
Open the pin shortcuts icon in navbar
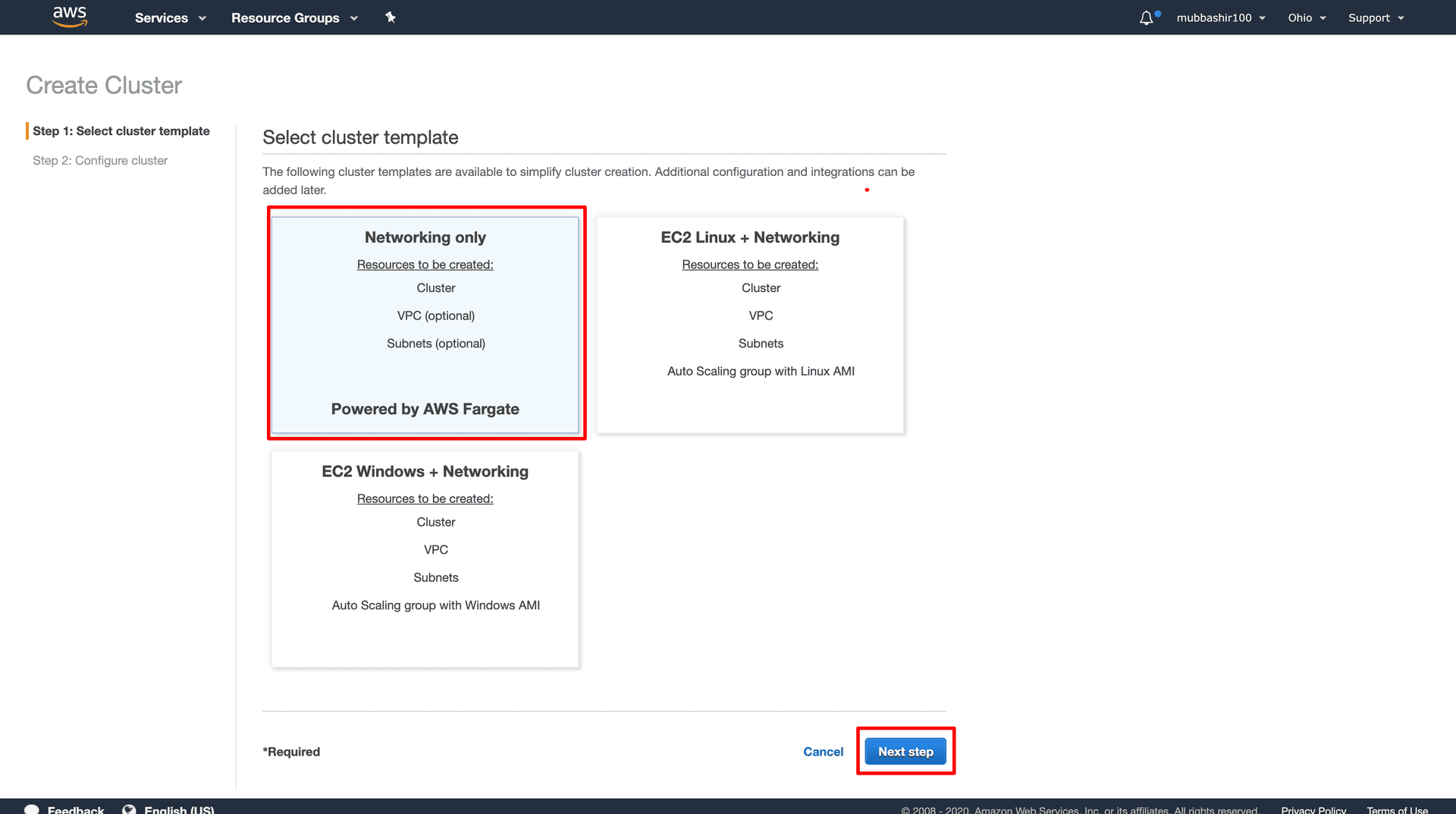pos(391,17)
